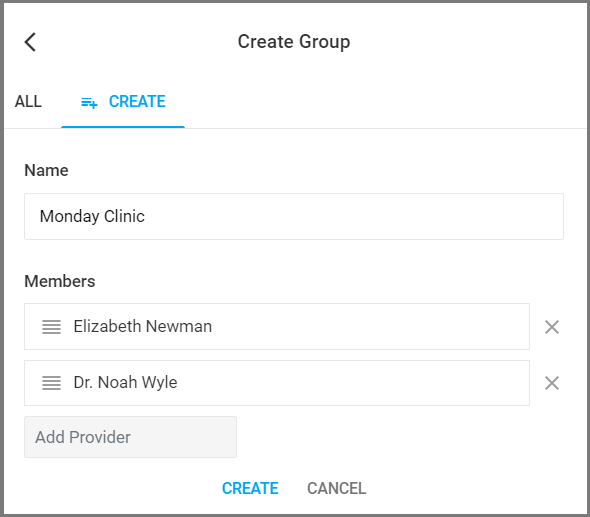
Task: Click the CANCEL button
Action: pyautogui.click(x=336, y=488)
